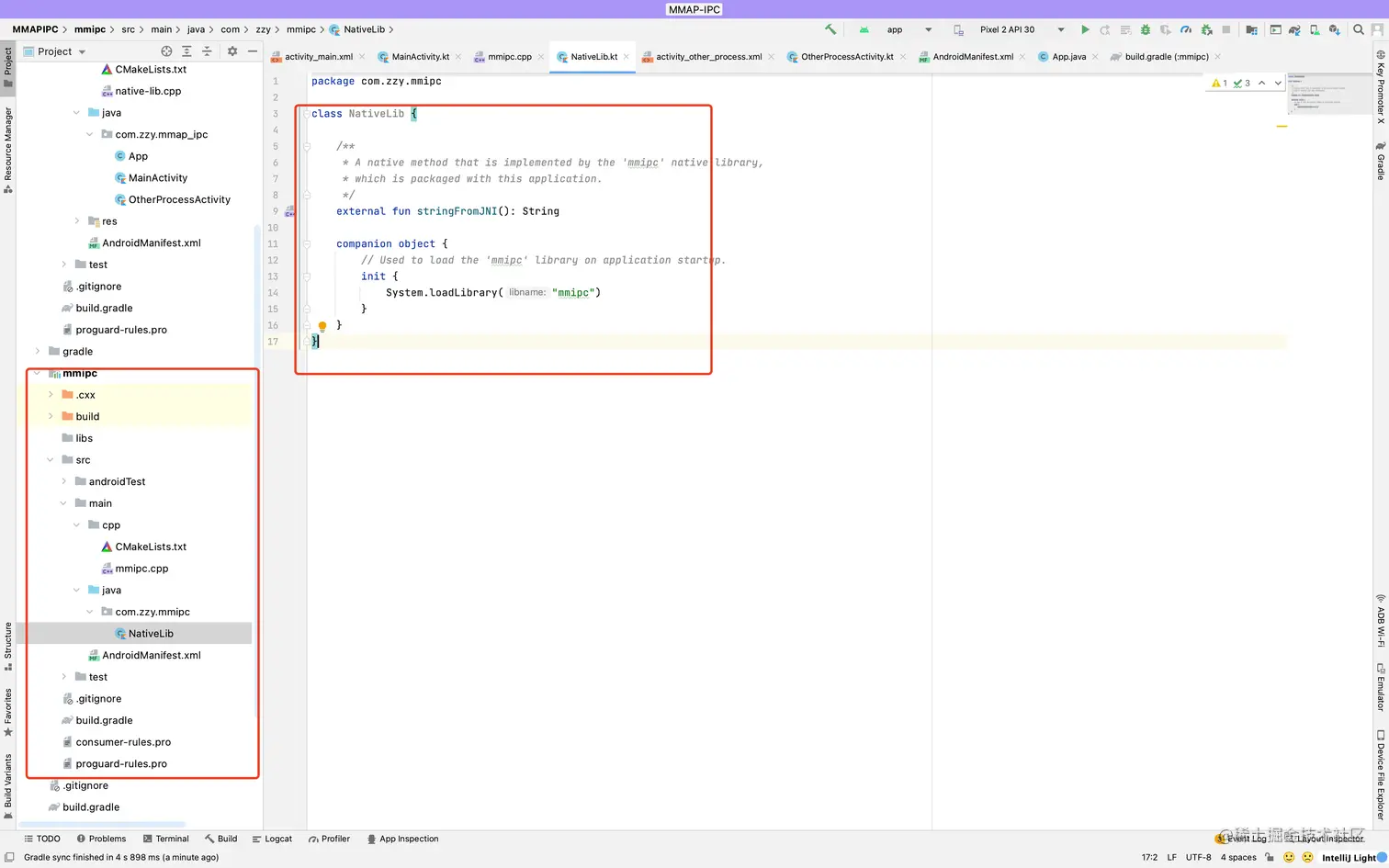The width and height of the screenshot is (1389, 868).
Task: Open the Profiler tool window
Action: point(329,839)
